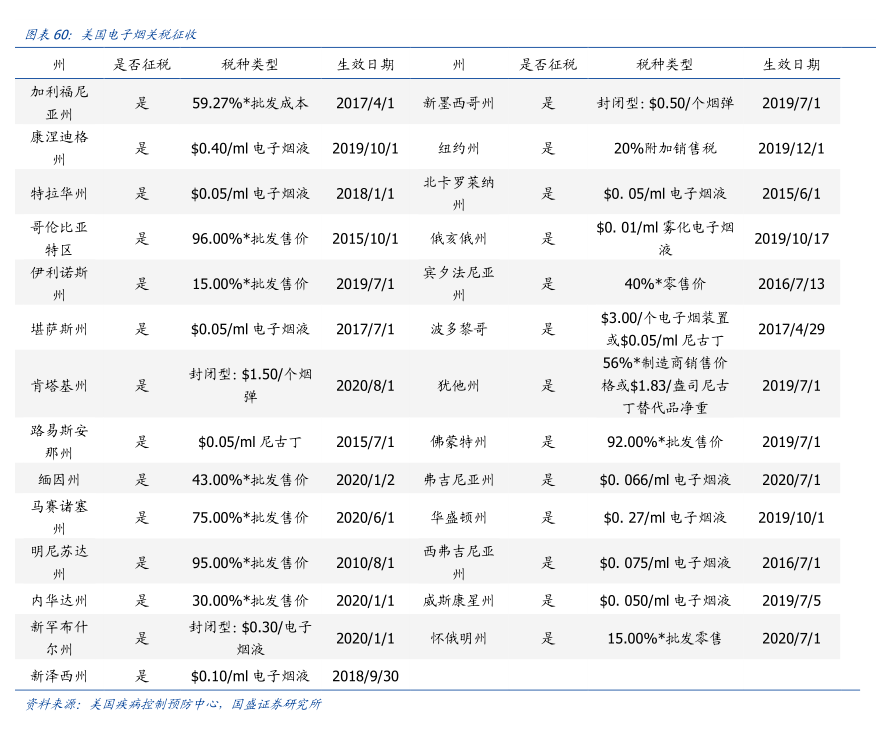Click the left 税种类型 column header

click(250, 65)
